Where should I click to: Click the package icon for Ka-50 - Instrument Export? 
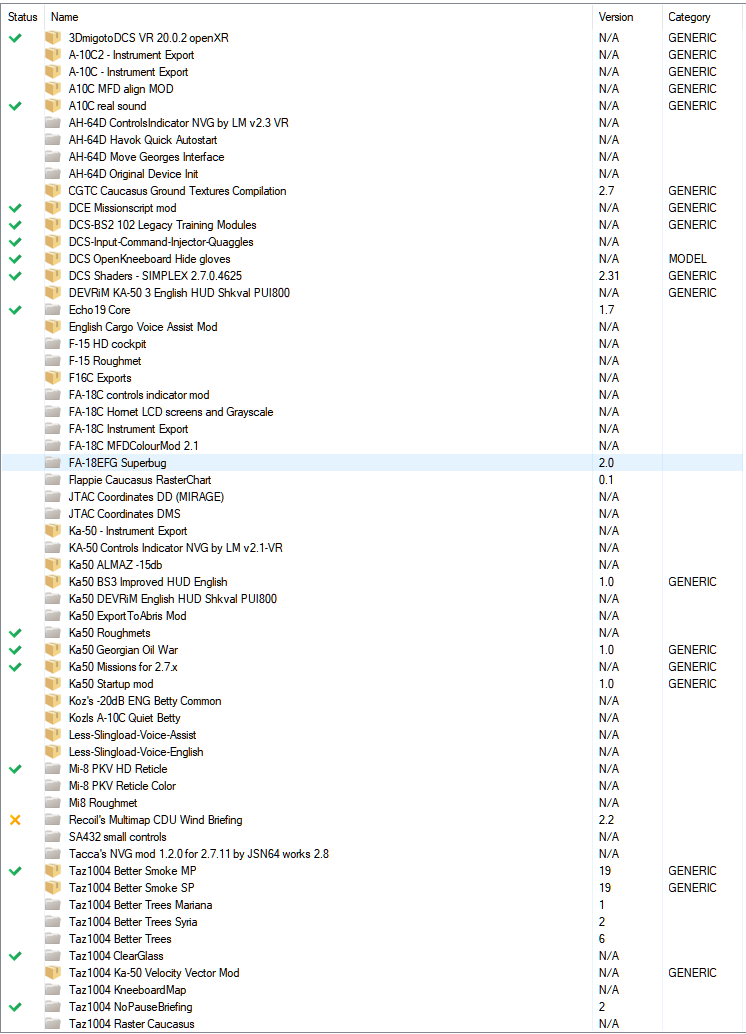[53, 531]
